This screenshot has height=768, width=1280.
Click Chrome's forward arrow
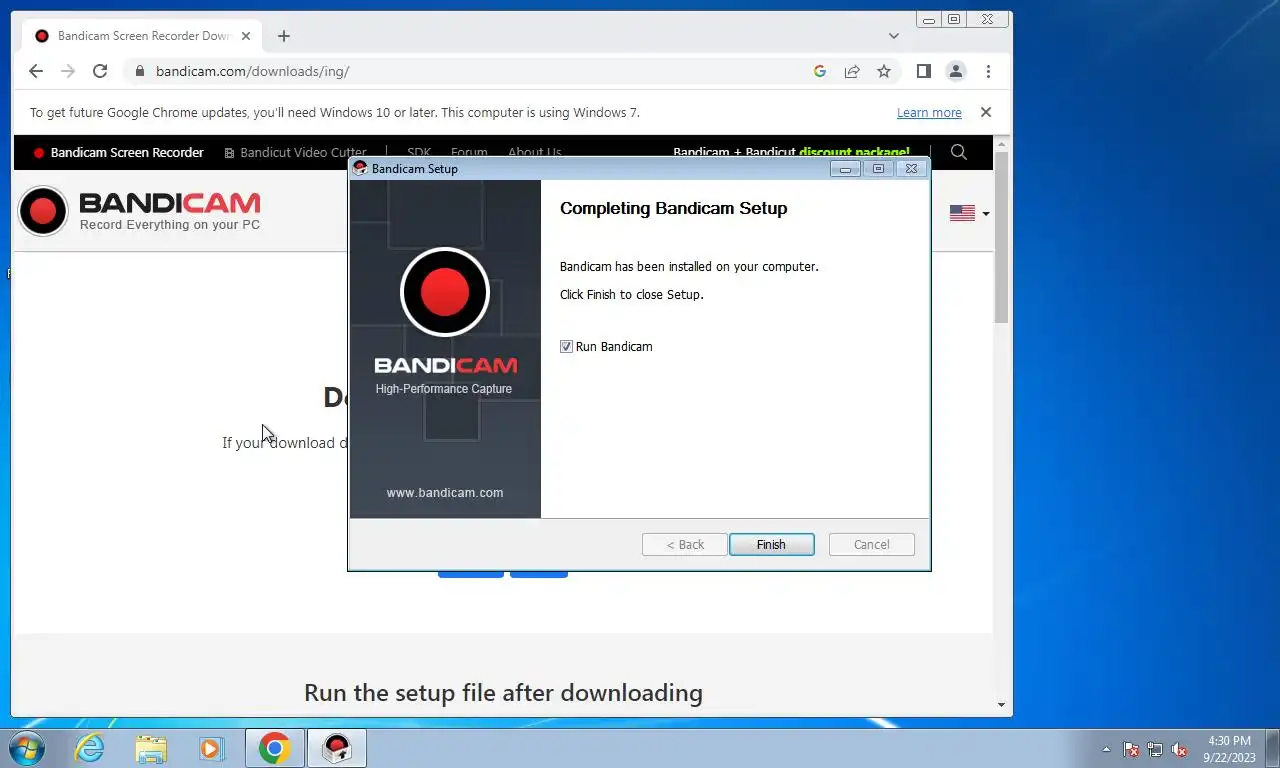68,71
